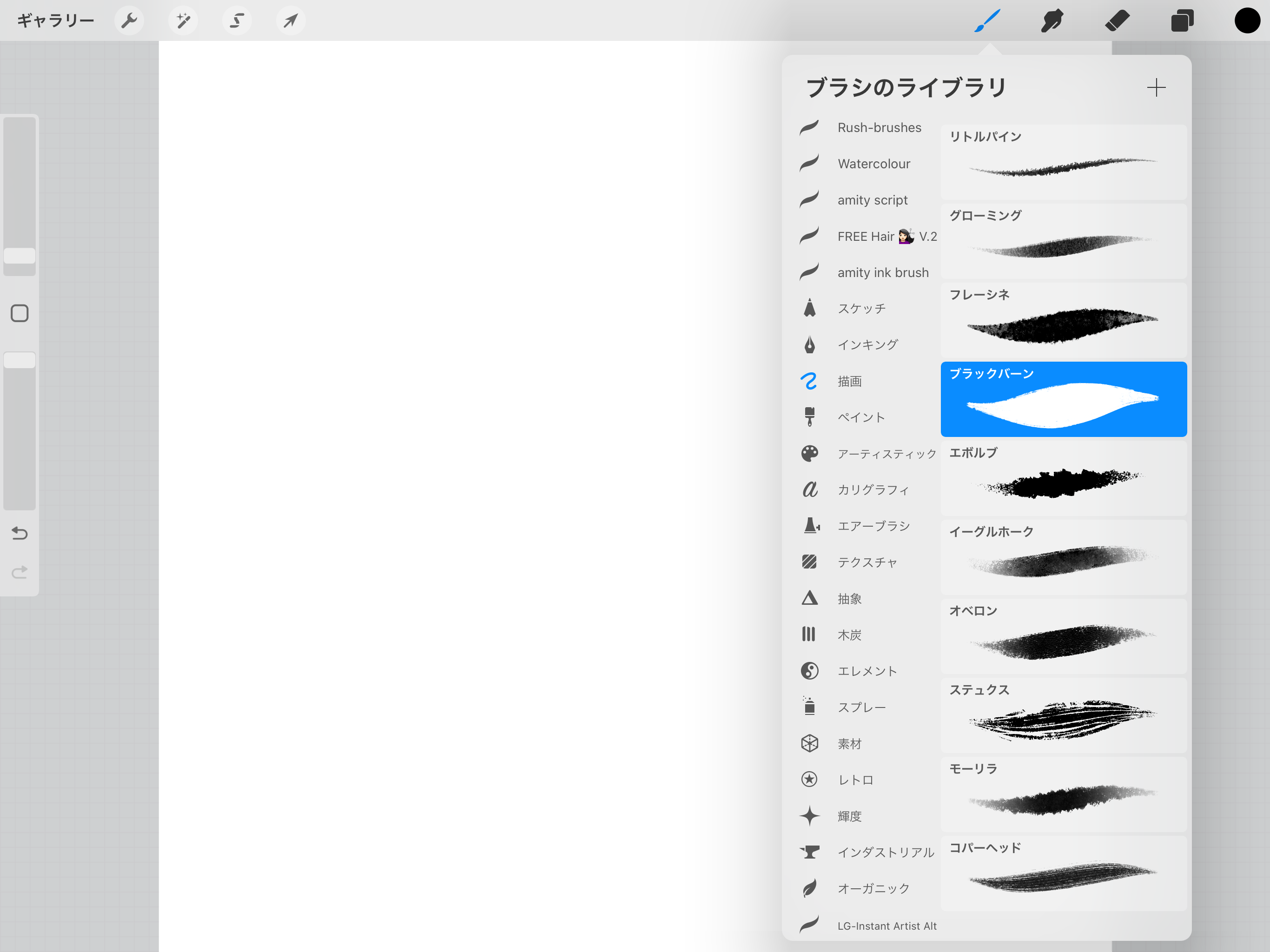Click the オーガニック category label
1270x952 pixels.
[x=873, y=888]
